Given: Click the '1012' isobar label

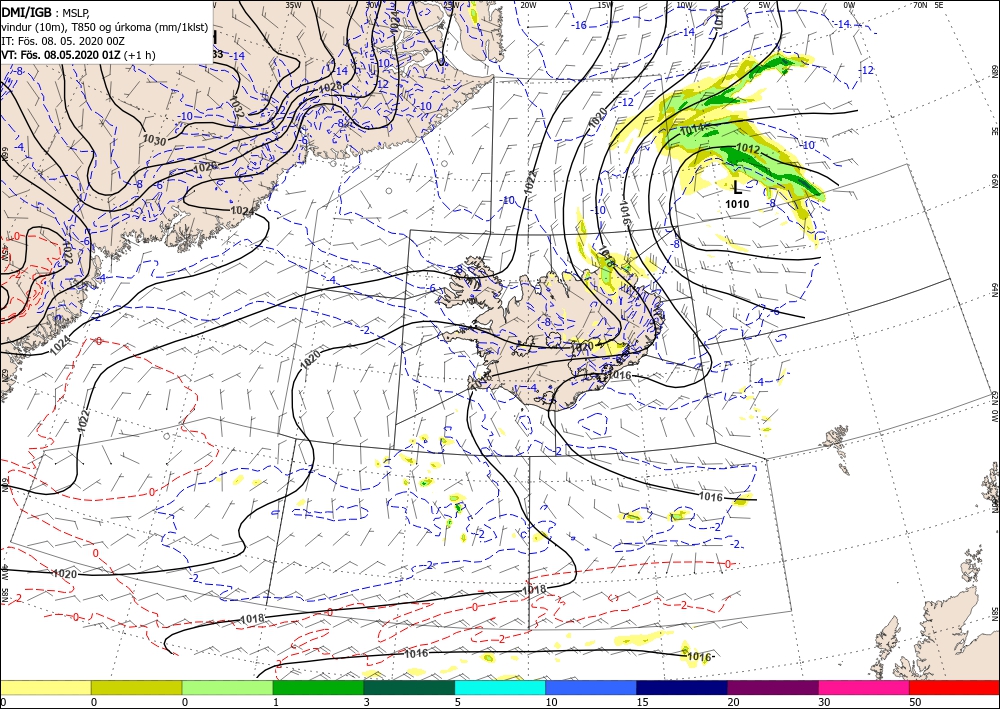Looking at the screenshot, I should coord(748,149).
